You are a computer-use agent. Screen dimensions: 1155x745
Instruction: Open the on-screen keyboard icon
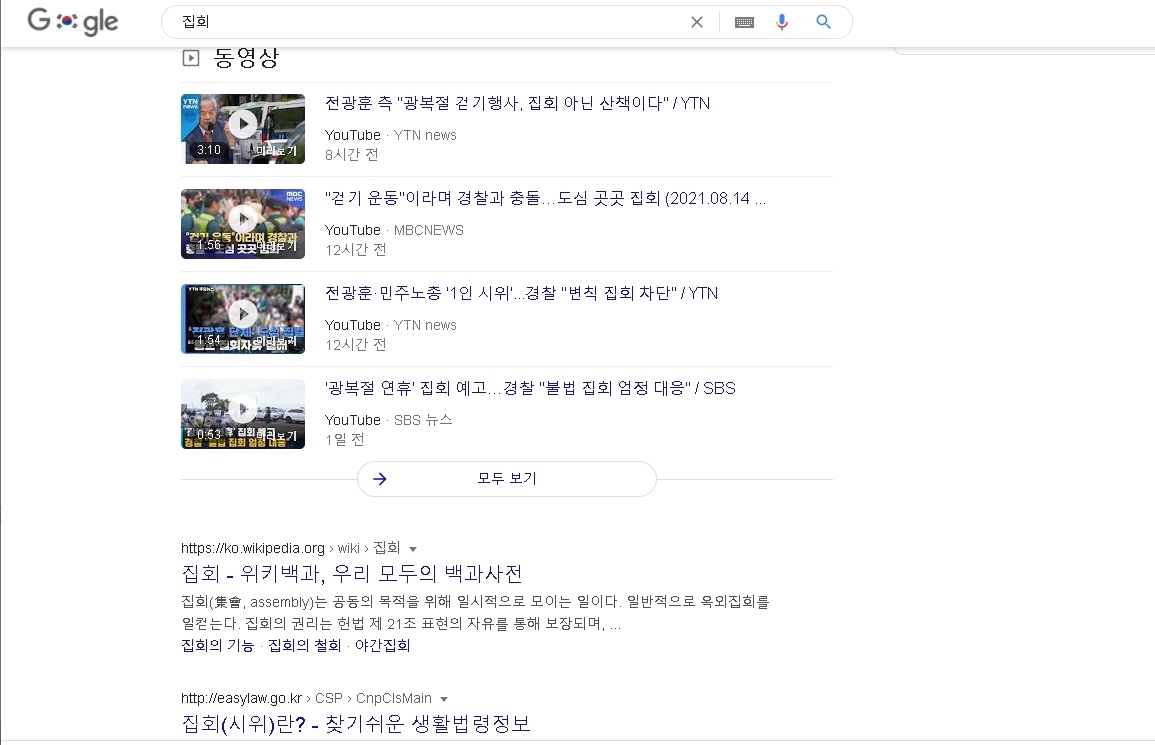point(745,22)
